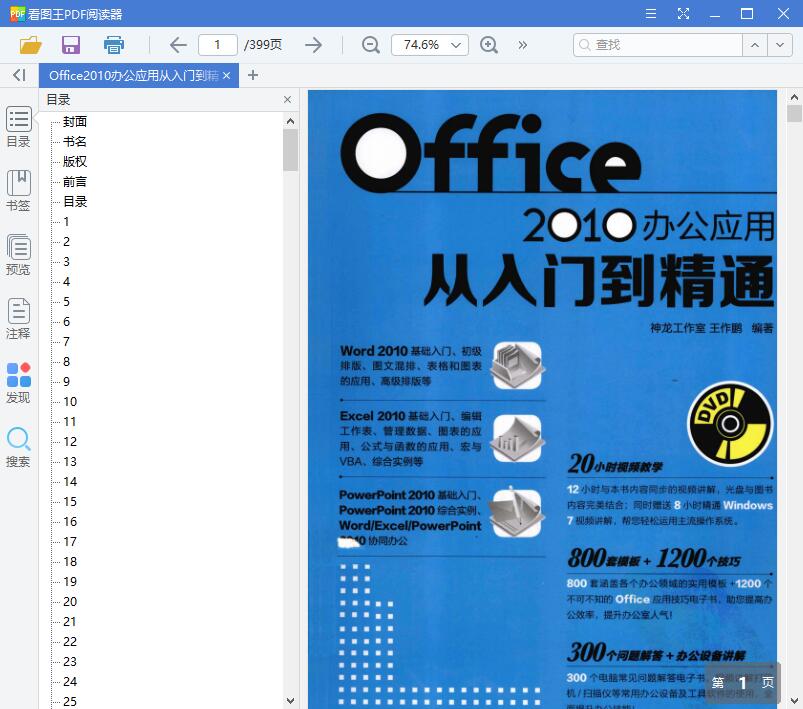Open the 书签 bookmarks panel
The image size is (803, 709).
click(x=18, y=191)
